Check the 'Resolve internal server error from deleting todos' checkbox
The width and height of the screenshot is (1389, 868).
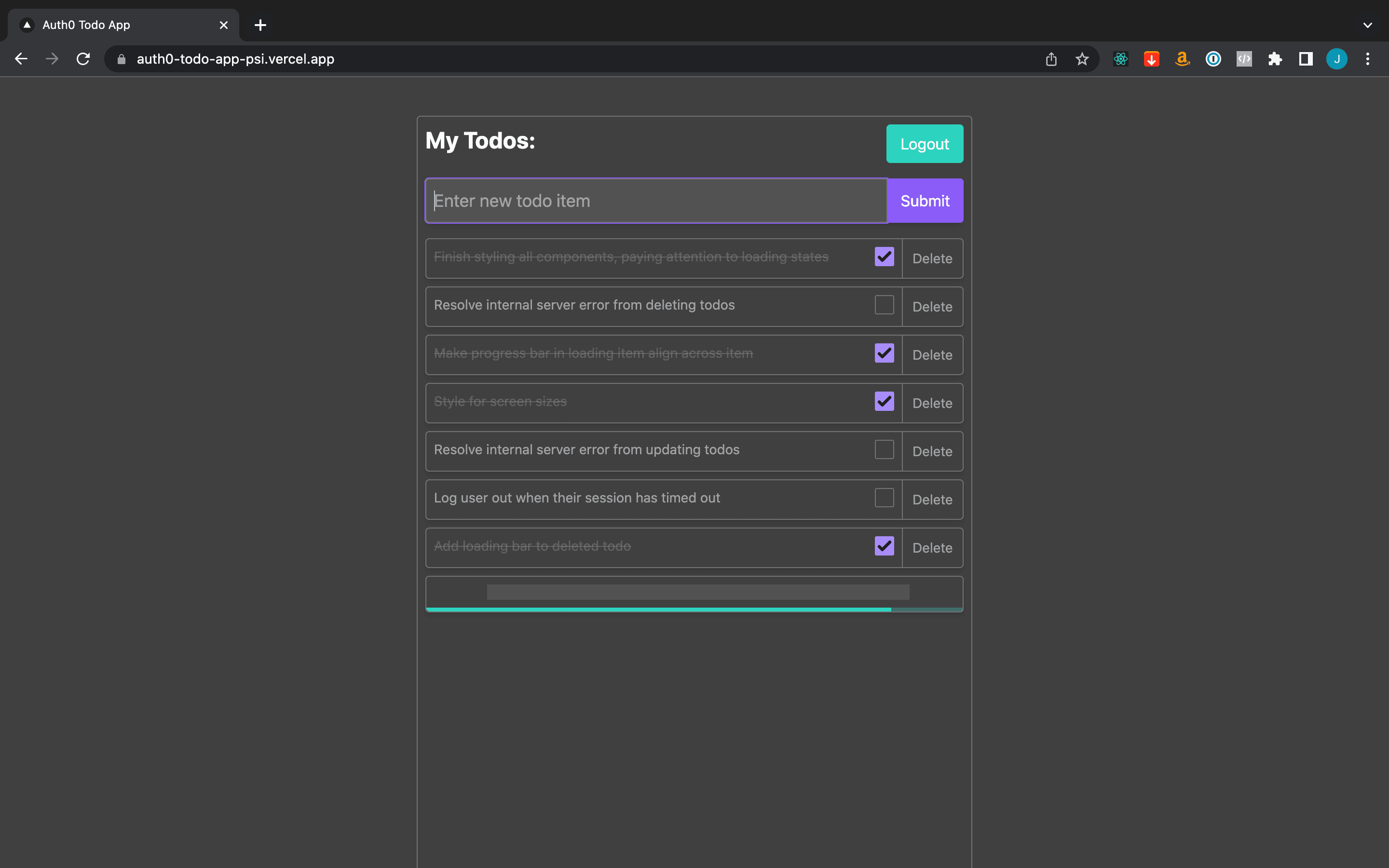pyautogui.click(x=884, y=305)
